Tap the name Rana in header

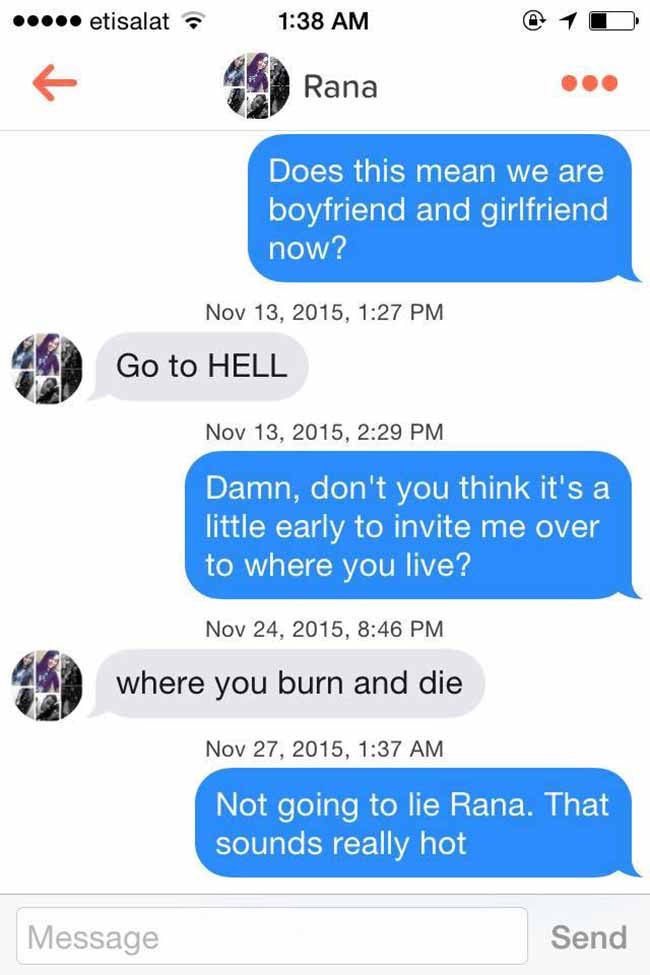click(340, 86)
